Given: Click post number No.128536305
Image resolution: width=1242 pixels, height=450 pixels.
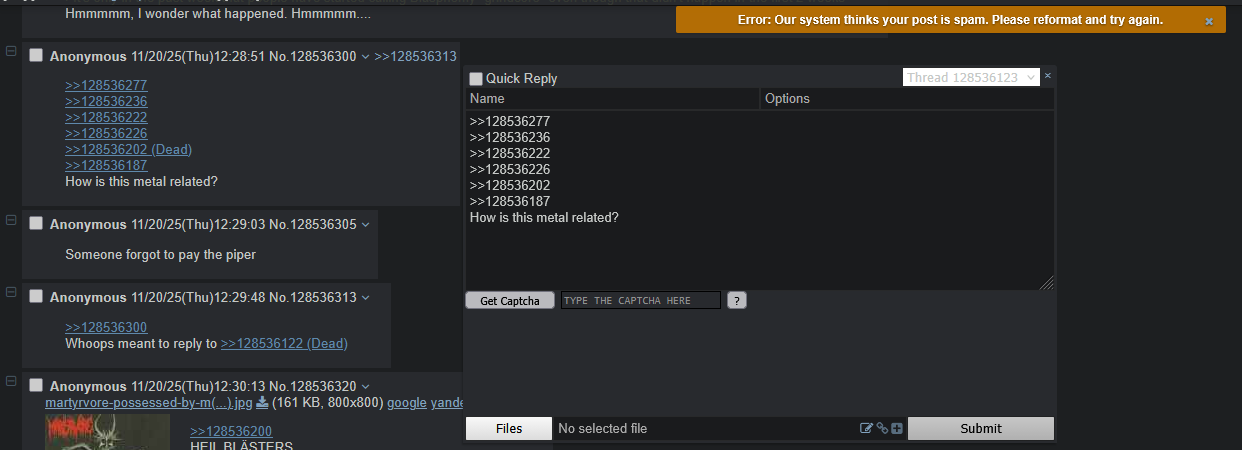Looking at the screenshot, I should coord(312,224).
